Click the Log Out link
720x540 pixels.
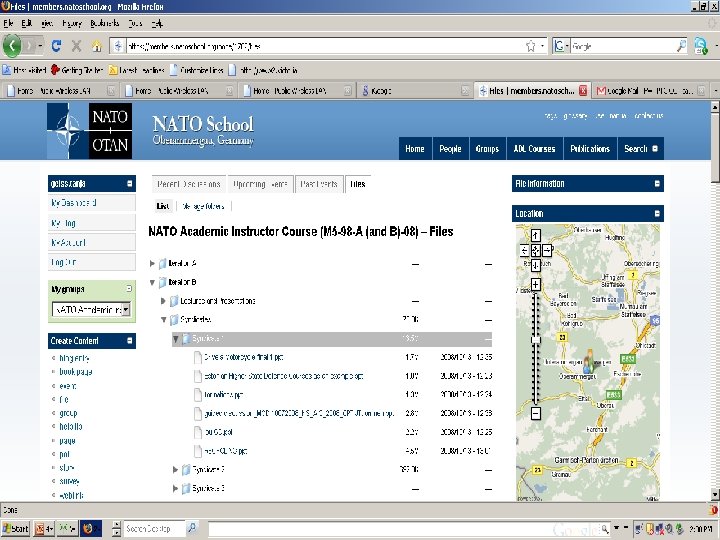pos(64,262)
